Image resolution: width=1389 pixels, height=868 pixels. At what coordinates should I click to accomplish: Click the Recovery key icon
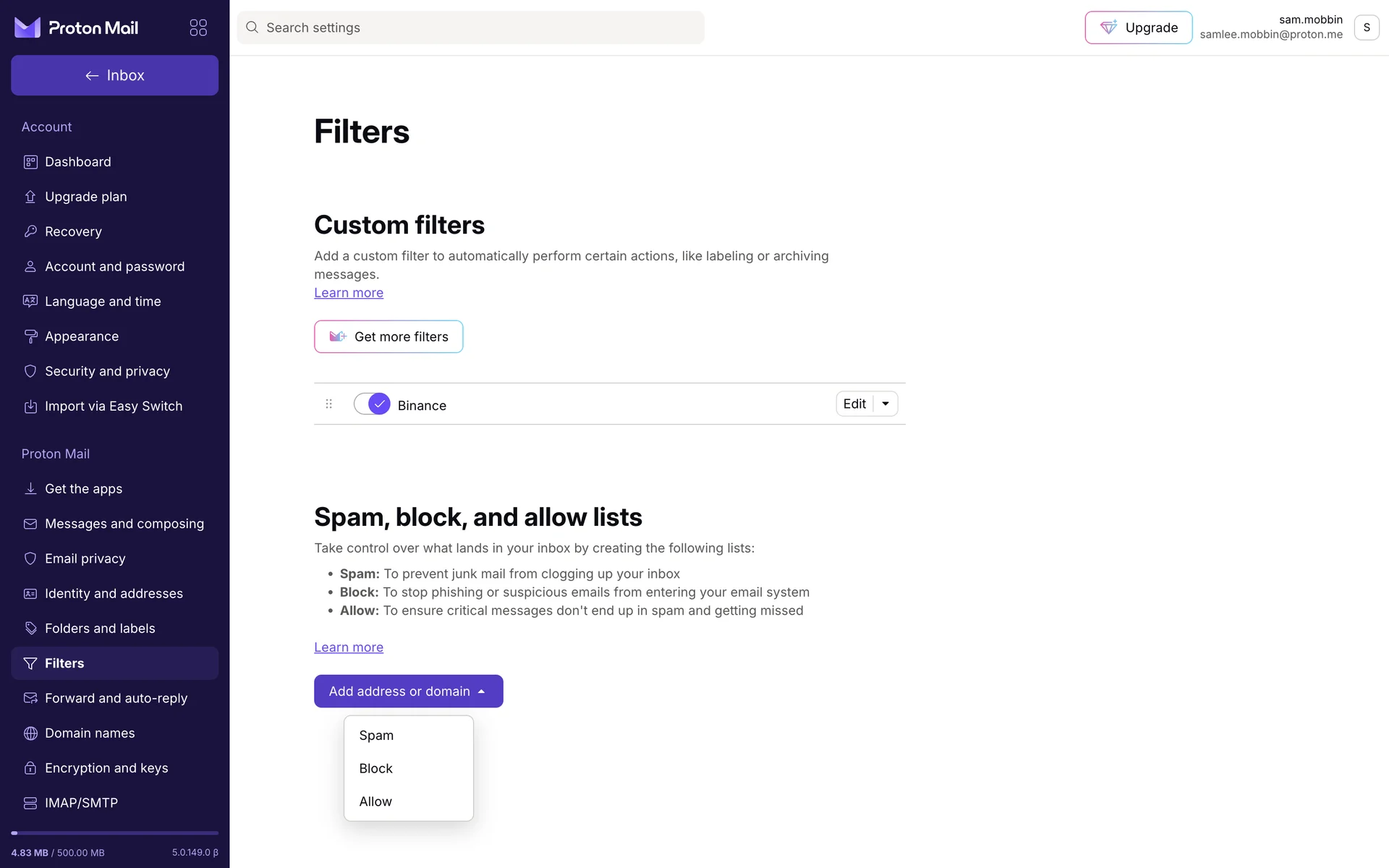pyautogui.click(x=30, y=231)
